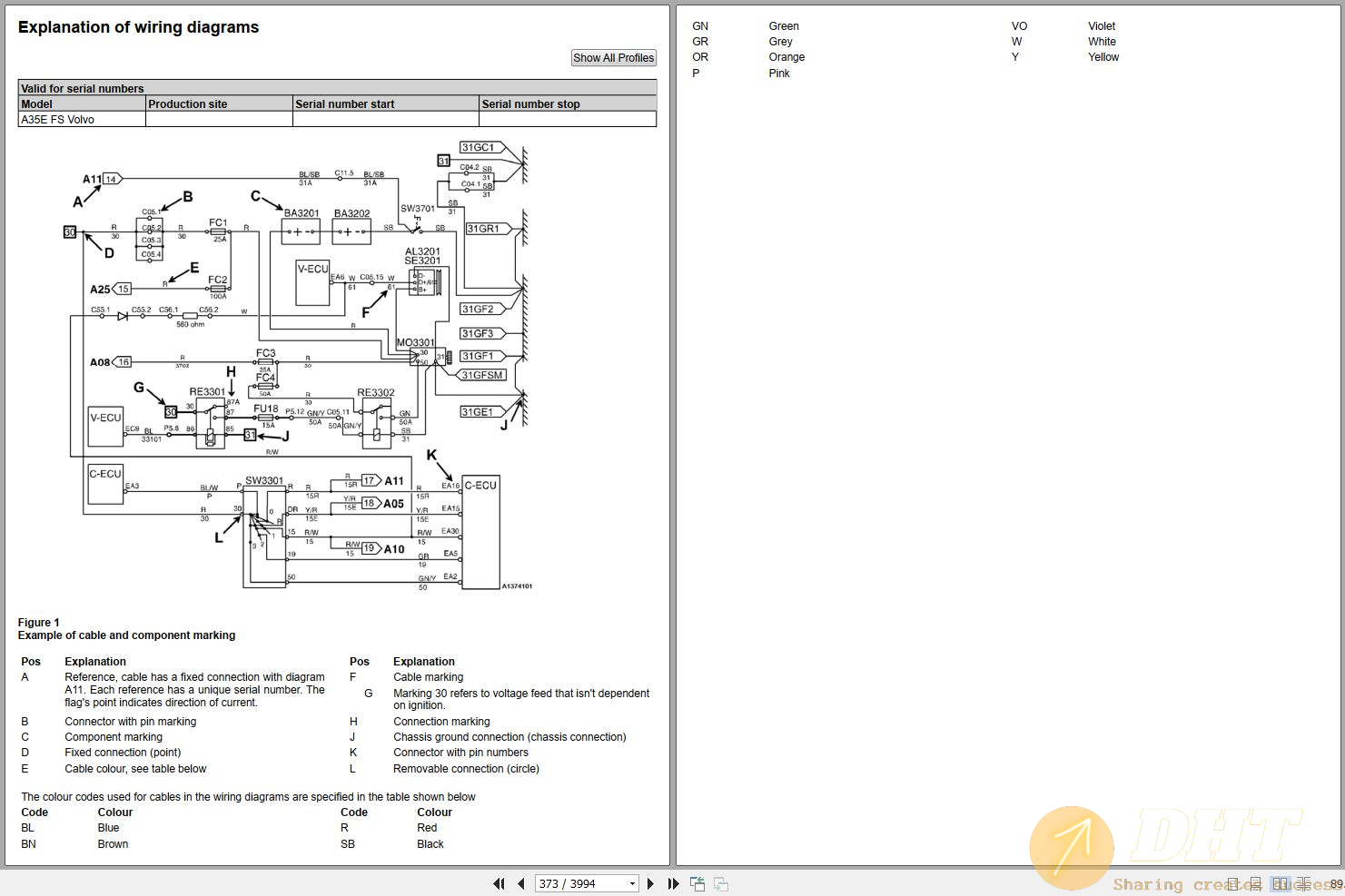
Task: Click the 'Black' colour entry
Action: [x=430, y=844]
